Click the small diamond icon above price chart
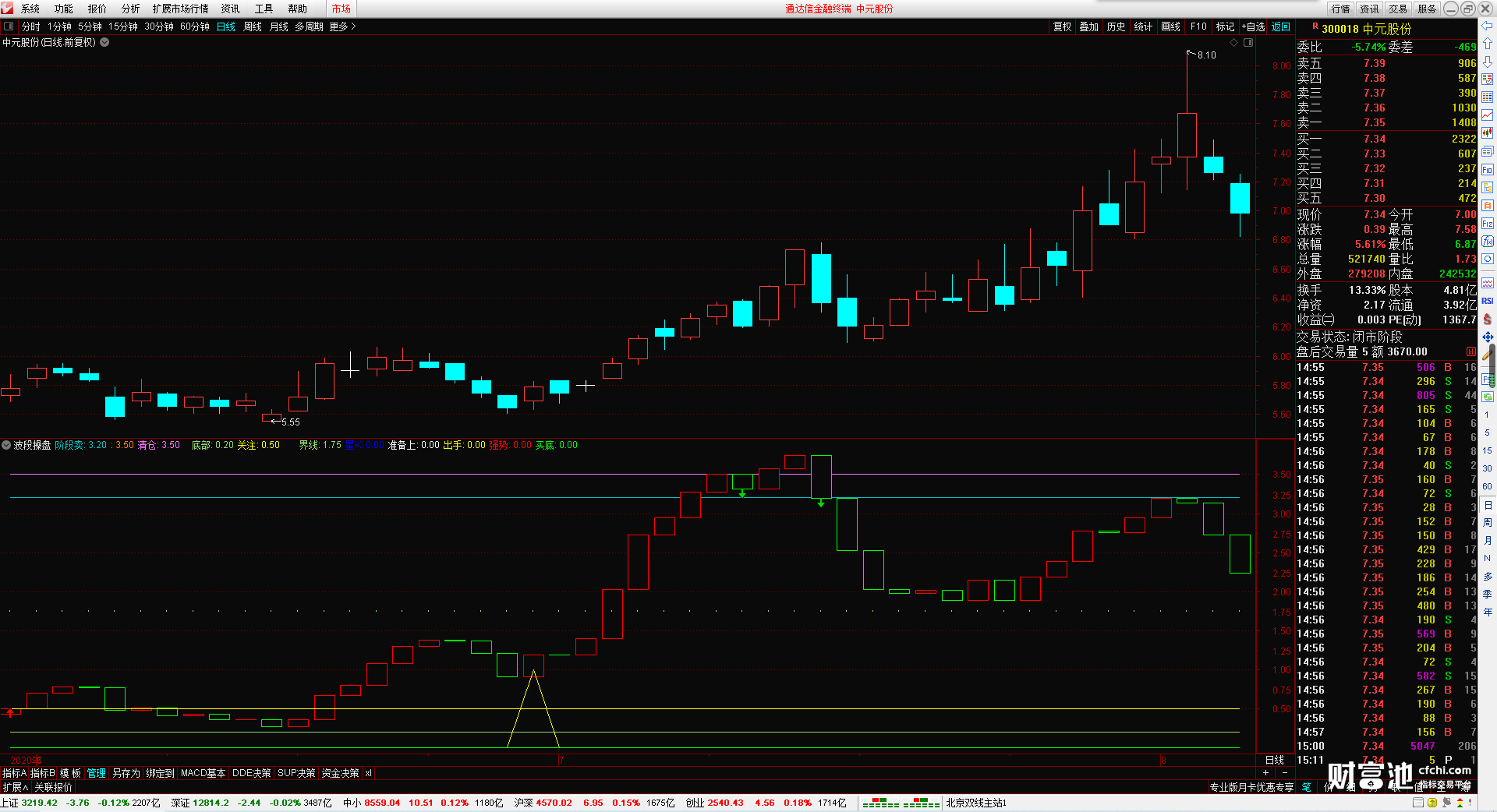This screenshot has height=812, width=1497. pyautogui.click(x=1233, y=42)
